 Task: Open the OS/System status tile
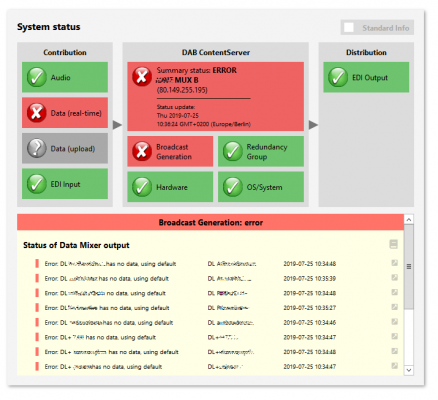261,187
